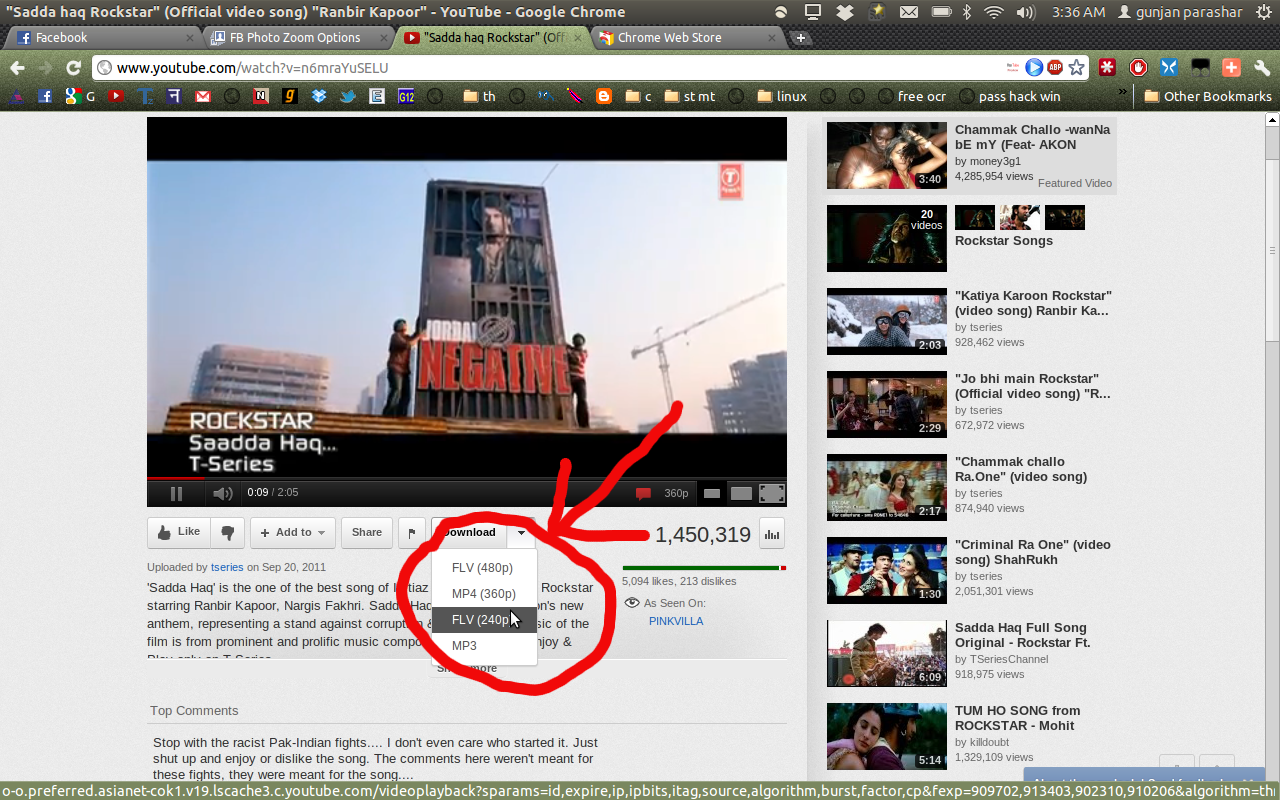Switch to the Facebook tab
Image resolution: width=1280 pixels, height=800 pixels.
pyautogui.click(x=105, y=38)
